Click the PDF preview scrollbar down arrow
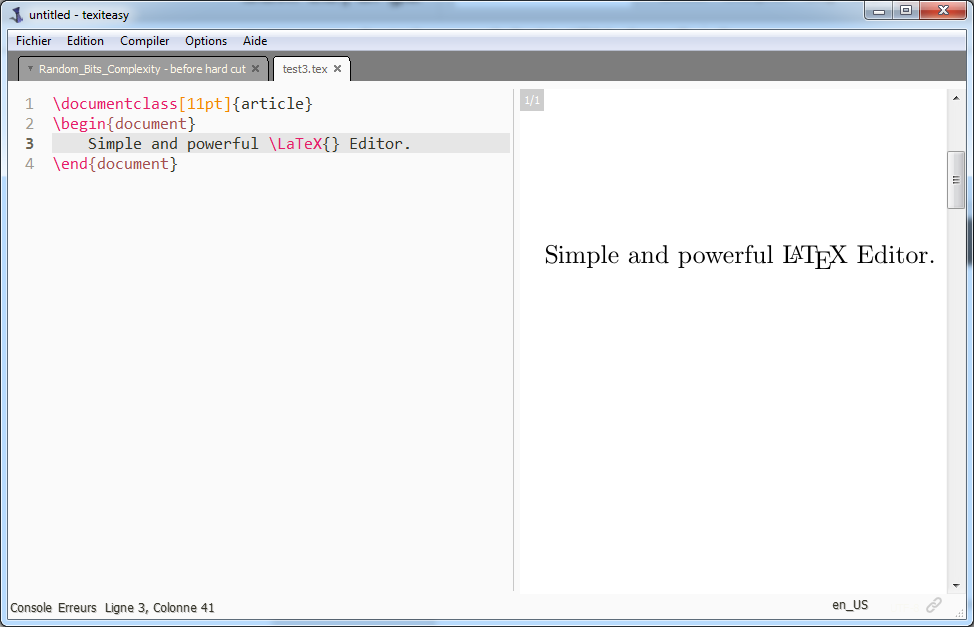The image size is (974, 627). tap(956, 585)
